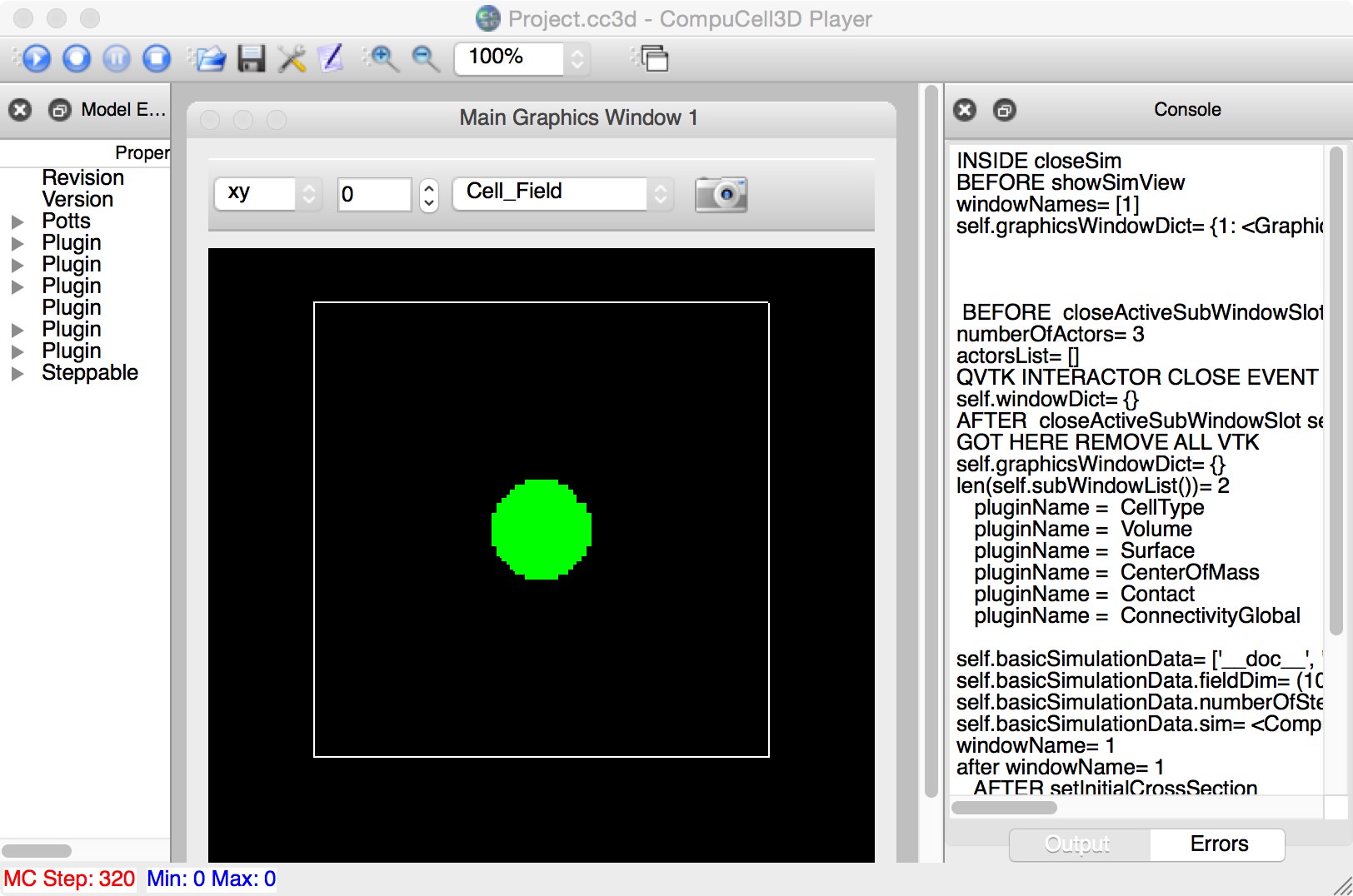Stop the simulation
Image resolution: width=1353 pixels, height=896 pixels.
pos(157,58)
